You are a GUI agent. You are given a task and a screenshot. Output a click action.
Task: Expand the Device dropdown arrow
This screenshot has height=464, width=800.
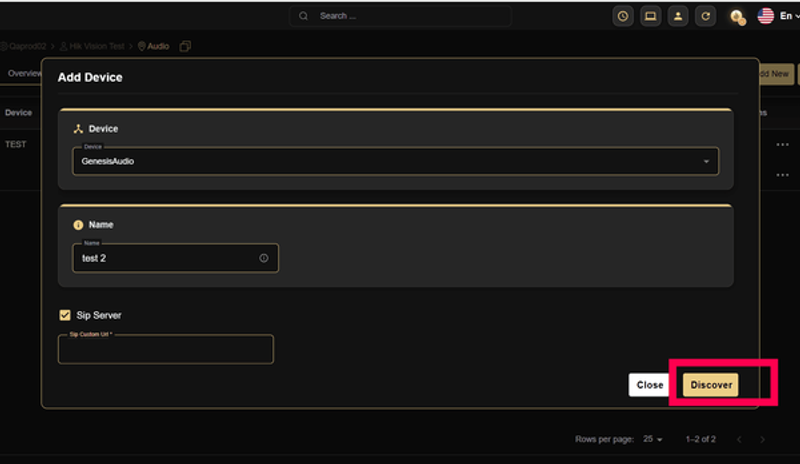point(706,161)
